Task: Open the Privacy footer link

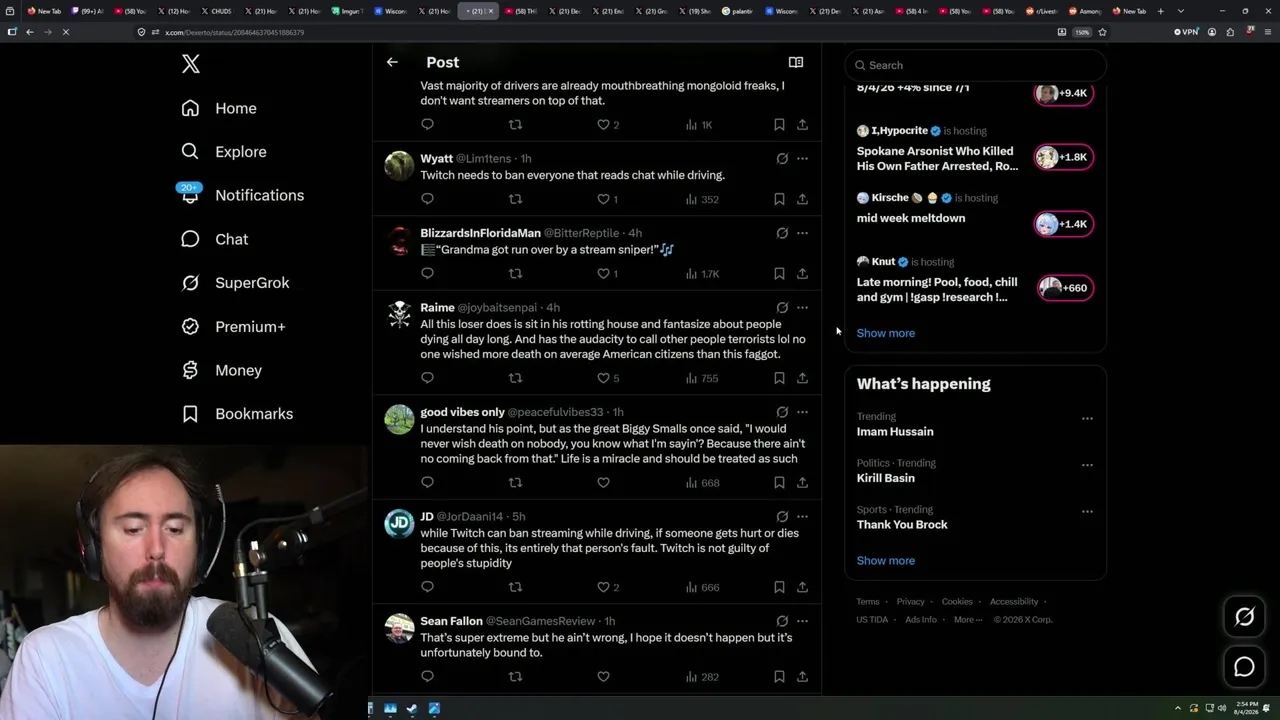Action: (910, 602)
